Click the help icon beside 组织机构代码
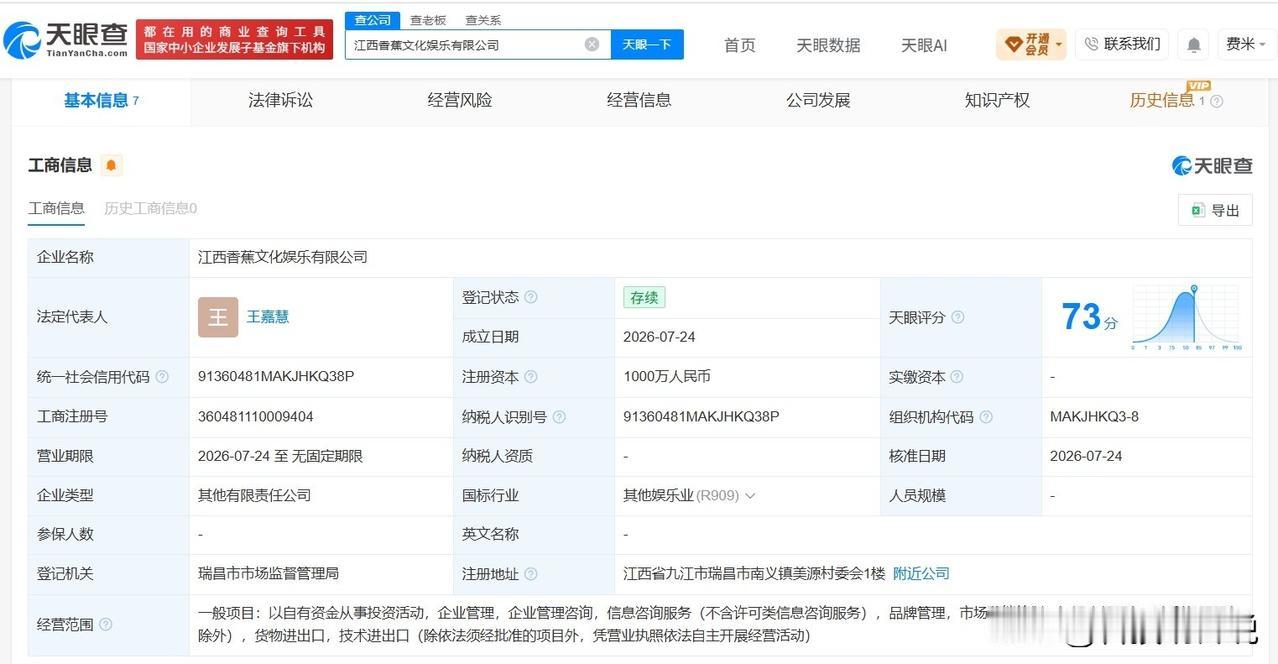The image size is (1278, 664). (x=986, y=417)
